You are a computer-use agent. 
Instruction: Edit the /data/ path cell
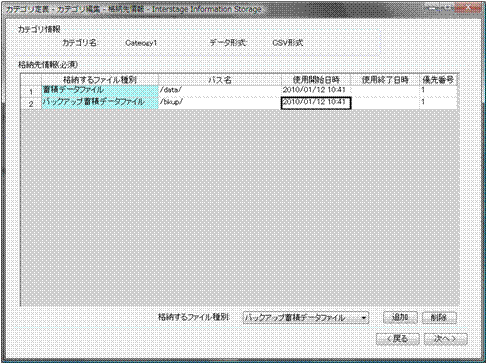(x=220, y=91)
